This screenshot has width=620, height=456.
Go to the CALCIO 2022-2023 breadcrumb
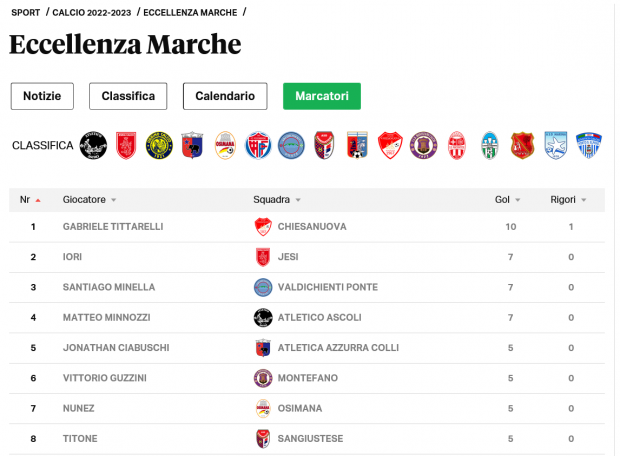tap(92, 12)
